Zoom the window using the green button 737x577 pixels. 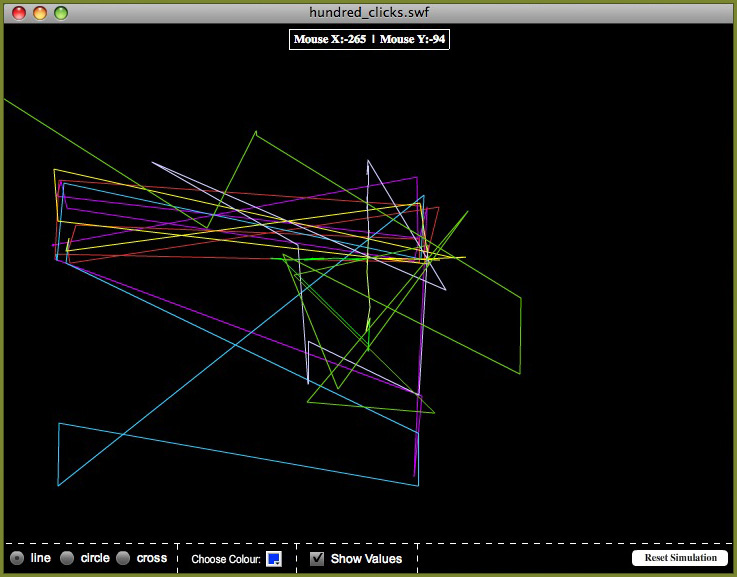[x=61, y=13]
